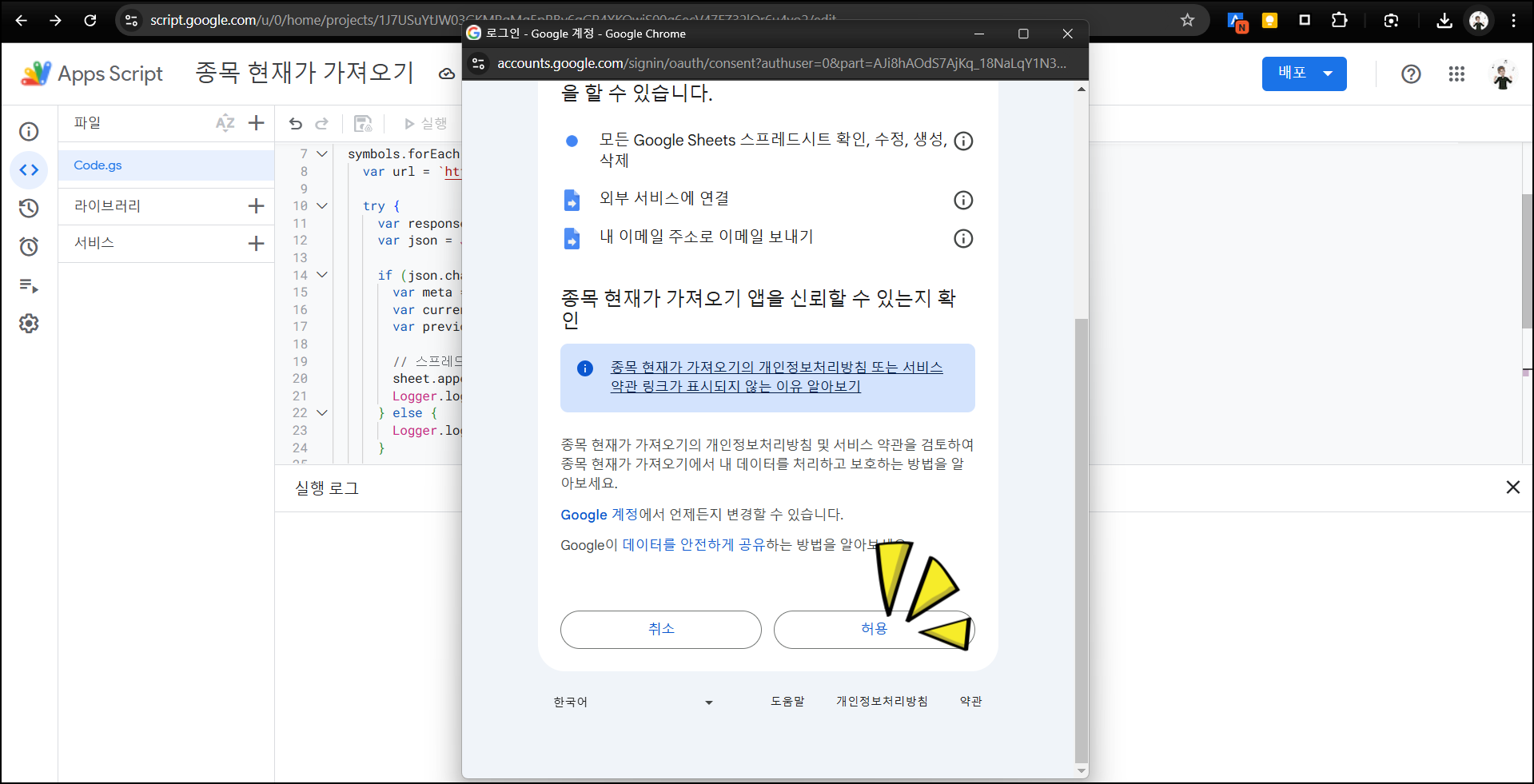Screen dimensions: 1534x784
Task: Open the privacy policy missing-links explanation link
Action: point(776,376)
